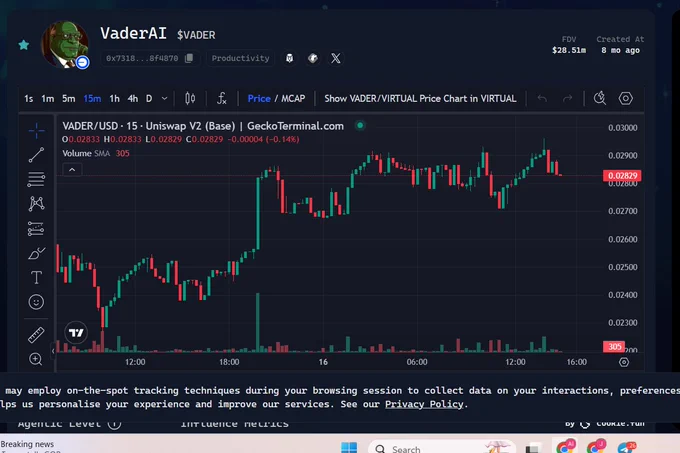
Task: Switch chart interval to 1s
Action: (29, 99)
